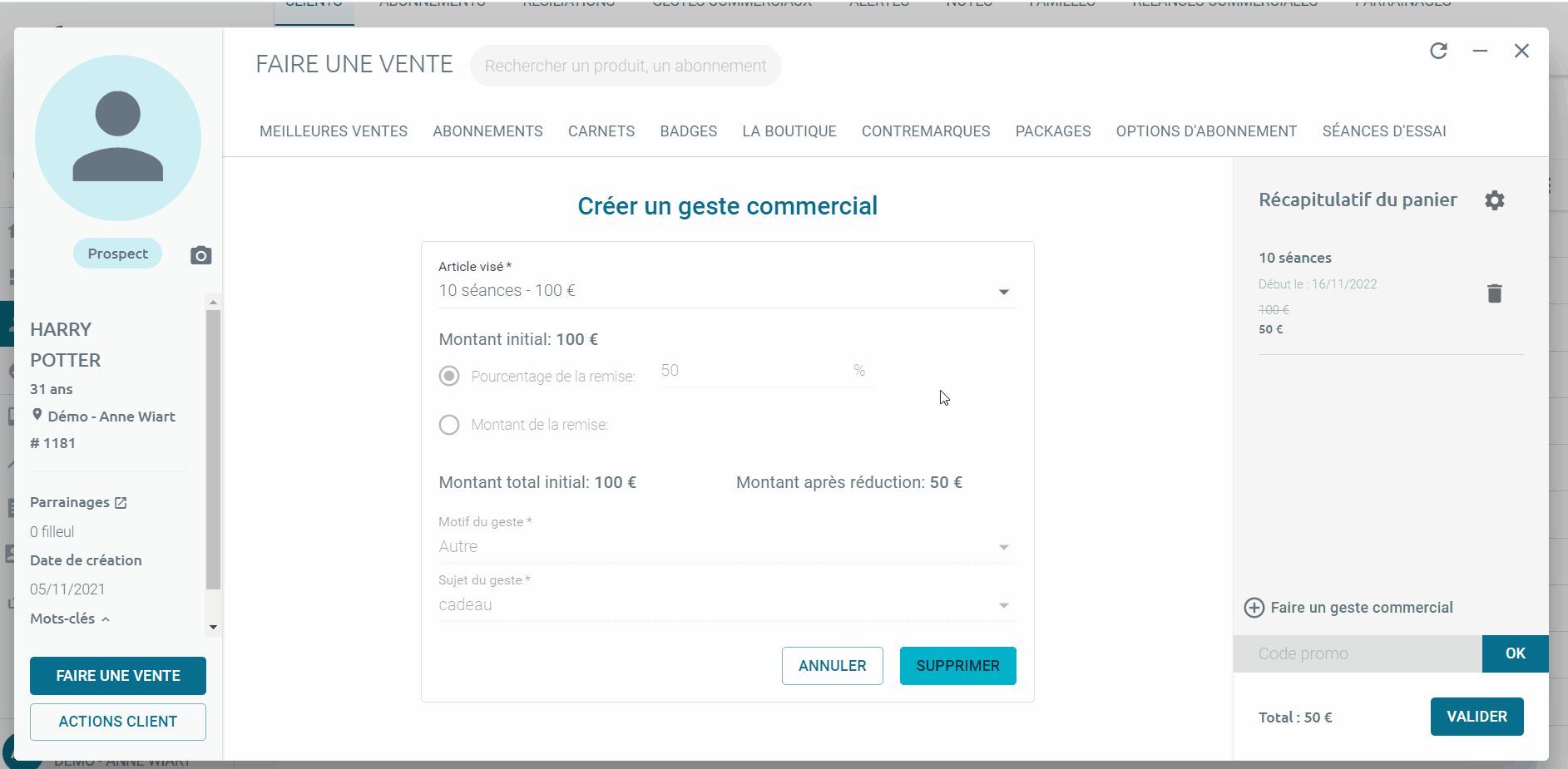Switch to the Abonnements tab
1568x769 pixels.
[x=487, y=131]
